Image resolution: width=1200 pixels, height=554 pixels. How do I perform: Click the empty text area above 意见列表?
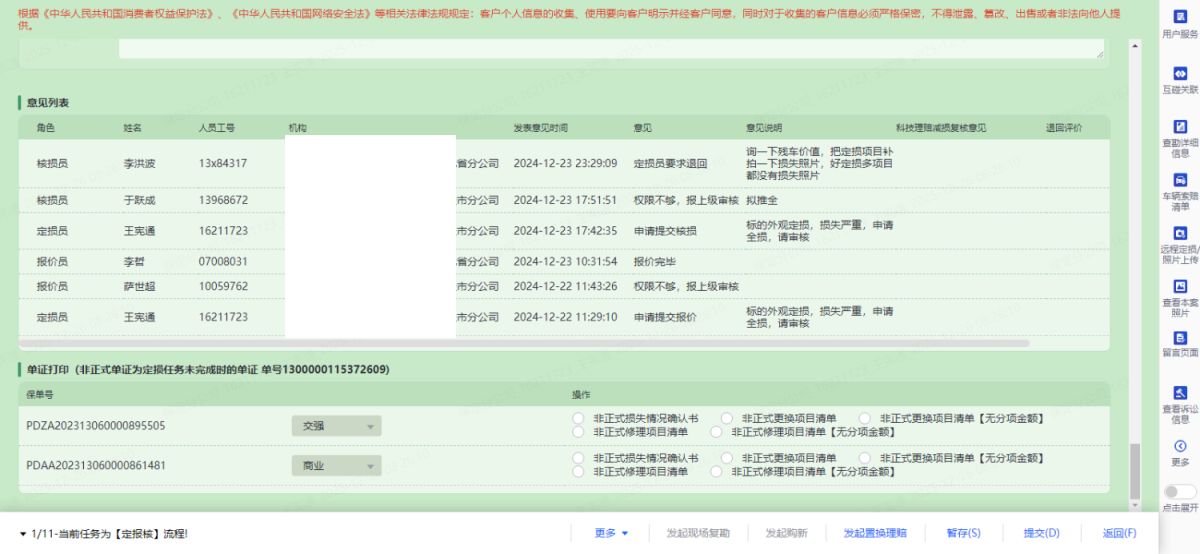click(610, 49)
